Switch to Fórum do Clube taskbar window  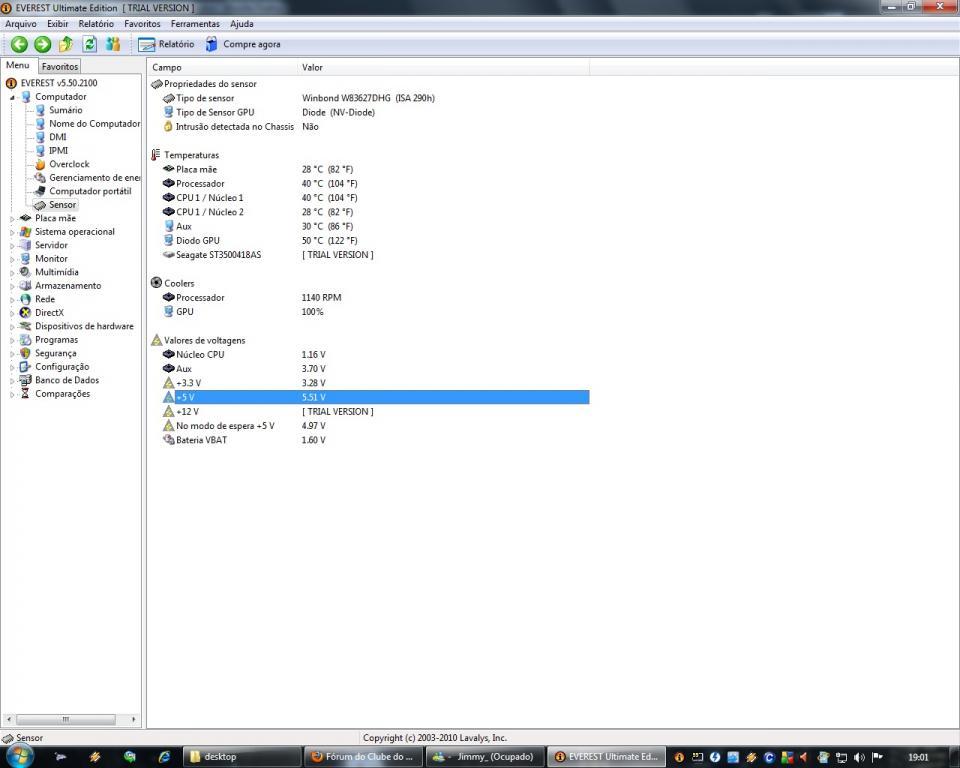click(364, 757)
